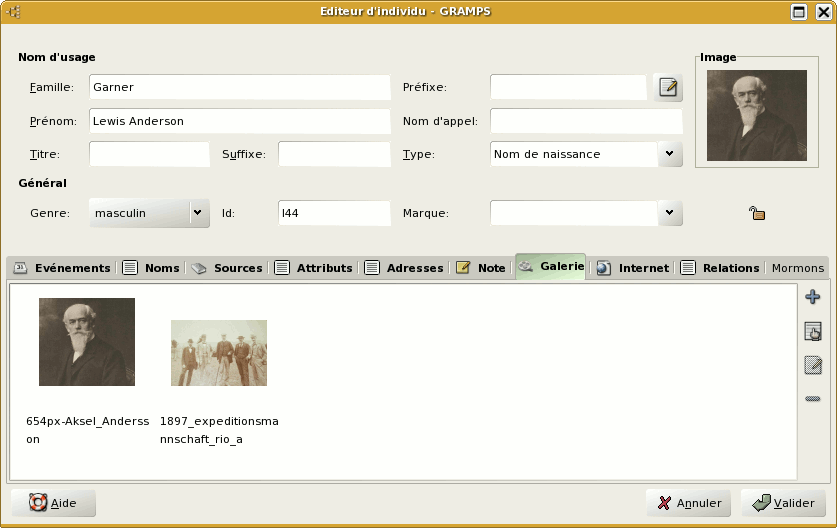This screenshot has width=837, height=528.
Task: Open help with the Aide button
Action: (54, 503)
